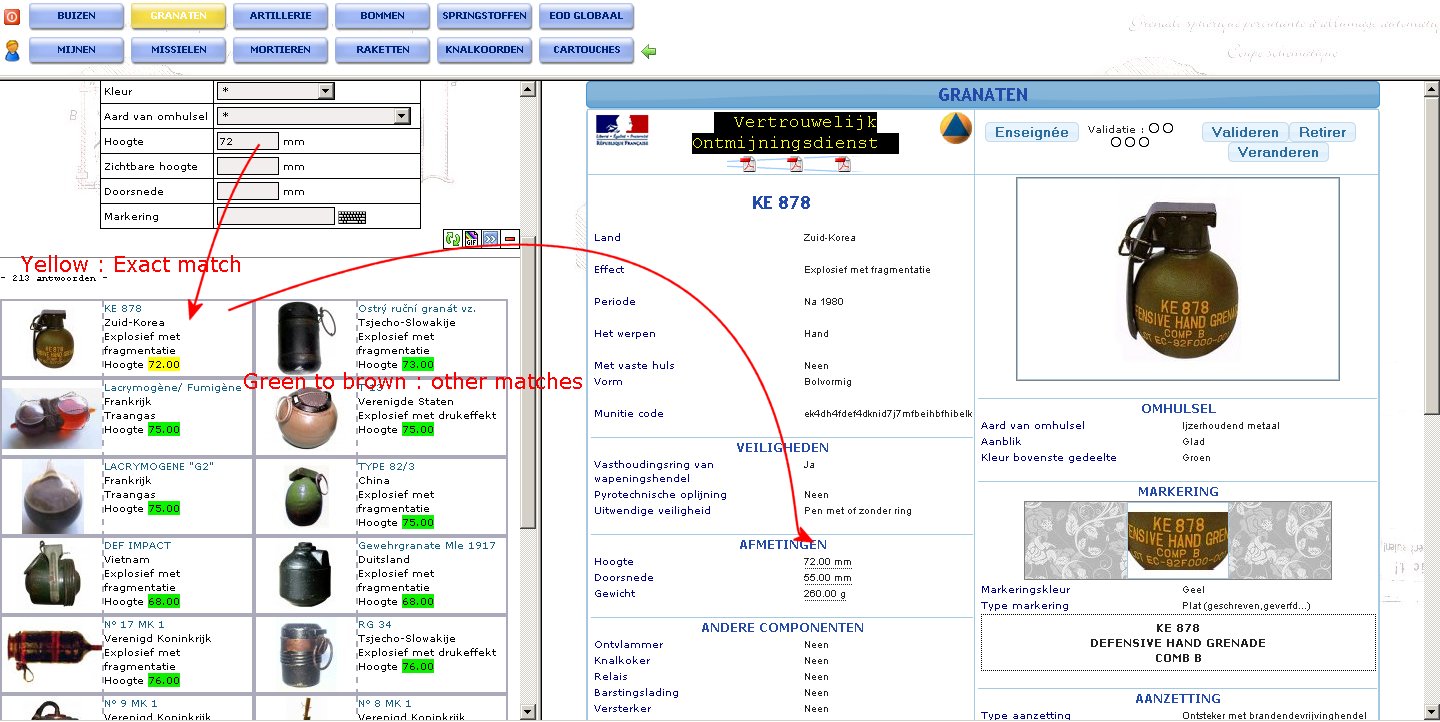Open the CARTOUCHES section
Image resolution: width=1440 pixels, height=722 pixels.
pyautogui.click(x=586, y=50)
